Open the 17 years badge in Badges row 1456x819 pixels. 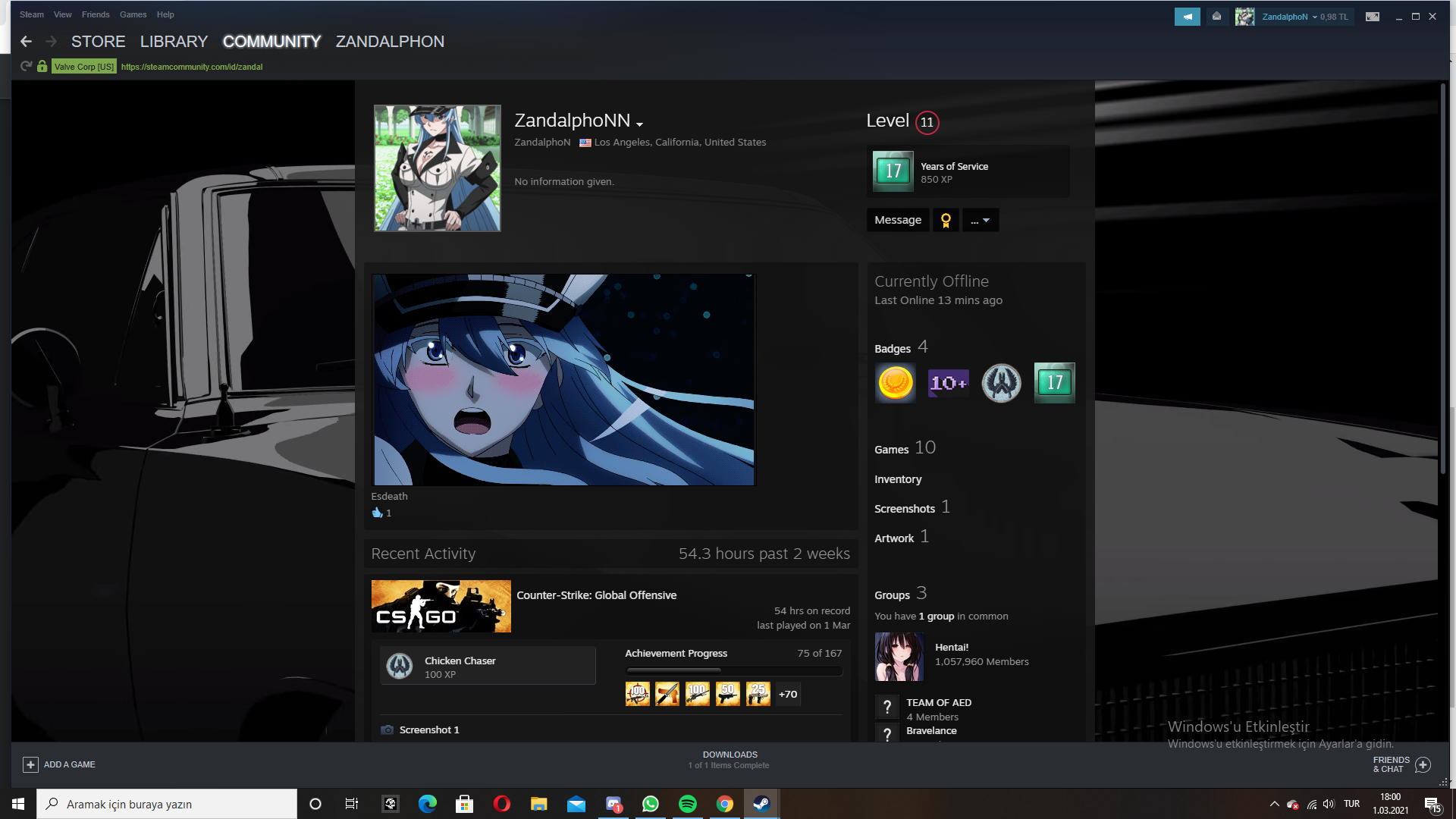1055,383
